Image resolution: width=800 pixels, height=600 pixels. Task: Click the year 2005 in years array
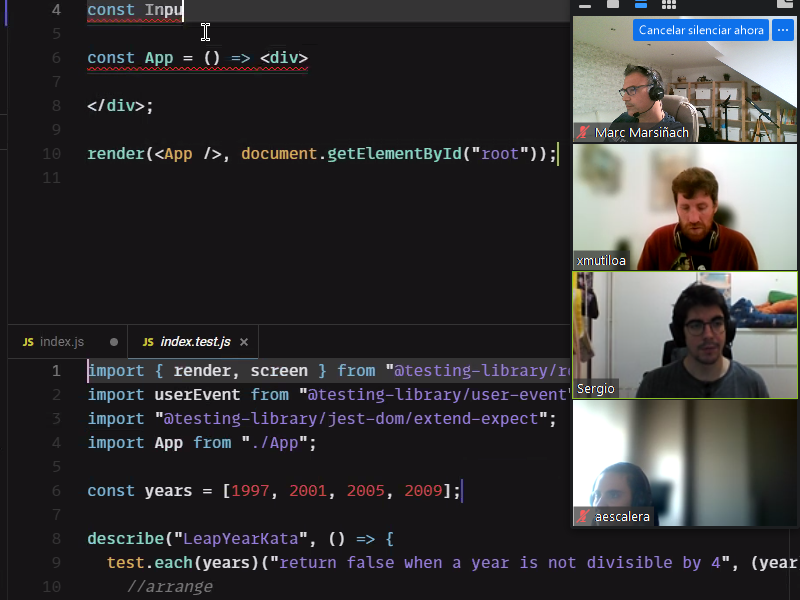coord(365,490)
